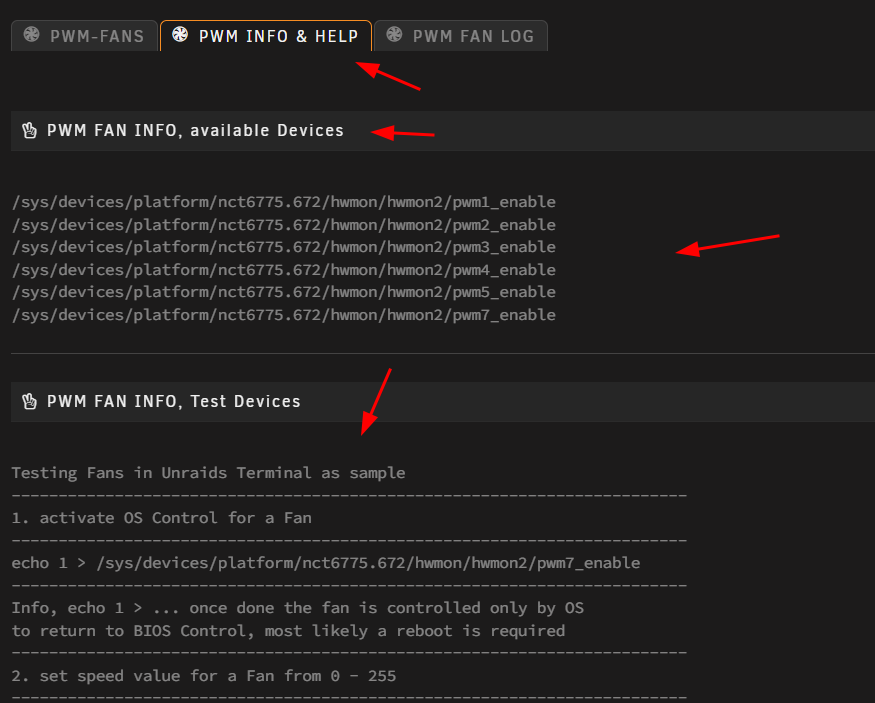
Task: Click the fan icon on PWM FAN LOG tab
Action: pos(394,35)
